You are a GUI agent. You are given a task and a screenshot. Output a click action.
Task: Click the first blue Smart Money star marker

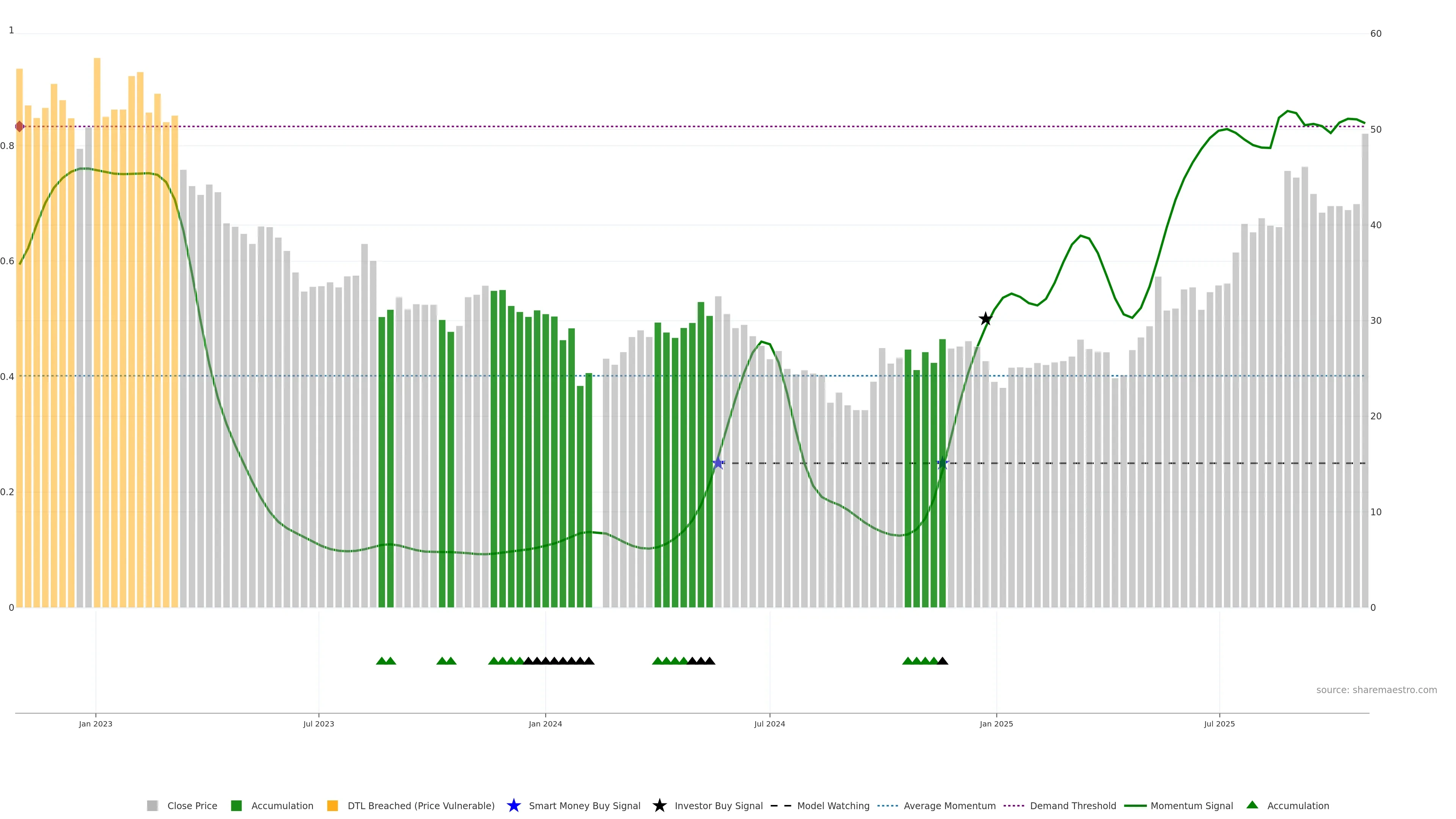[x=718, y=463]
